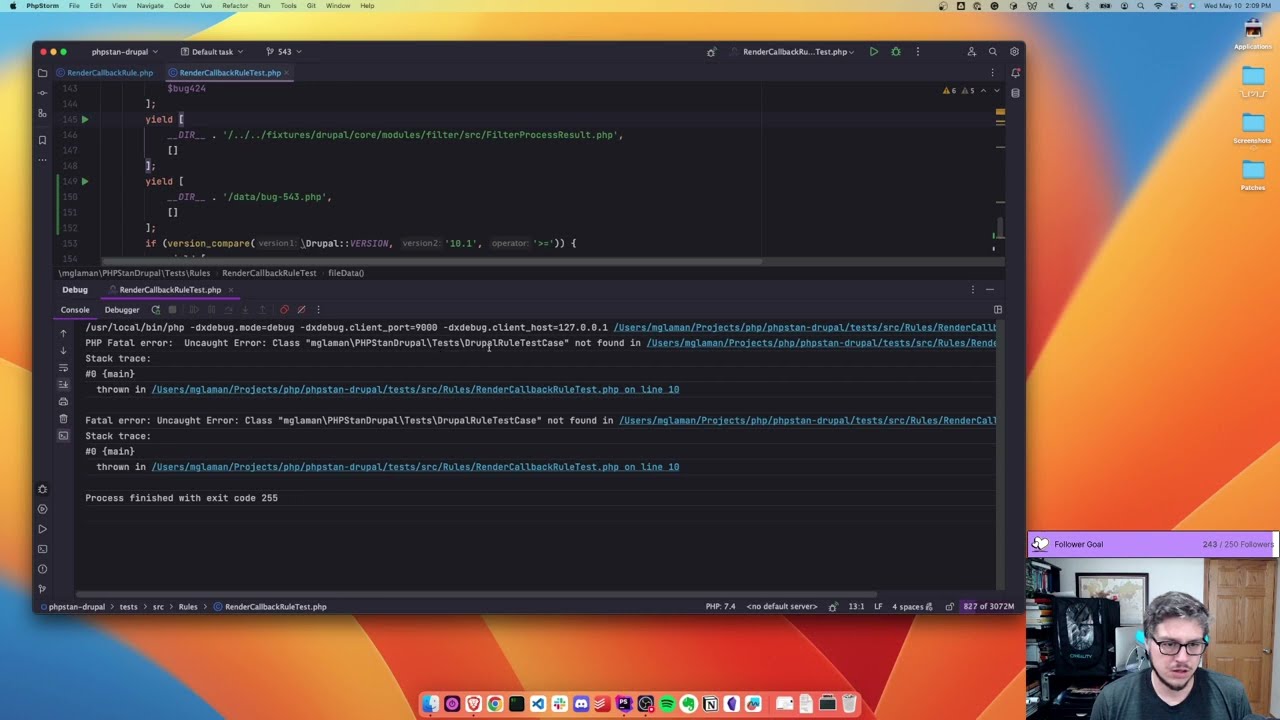The image size is (1280, 720).
Task: Open Notifications bell icon in right sidebar
Action: click(x=1015, y=73)
